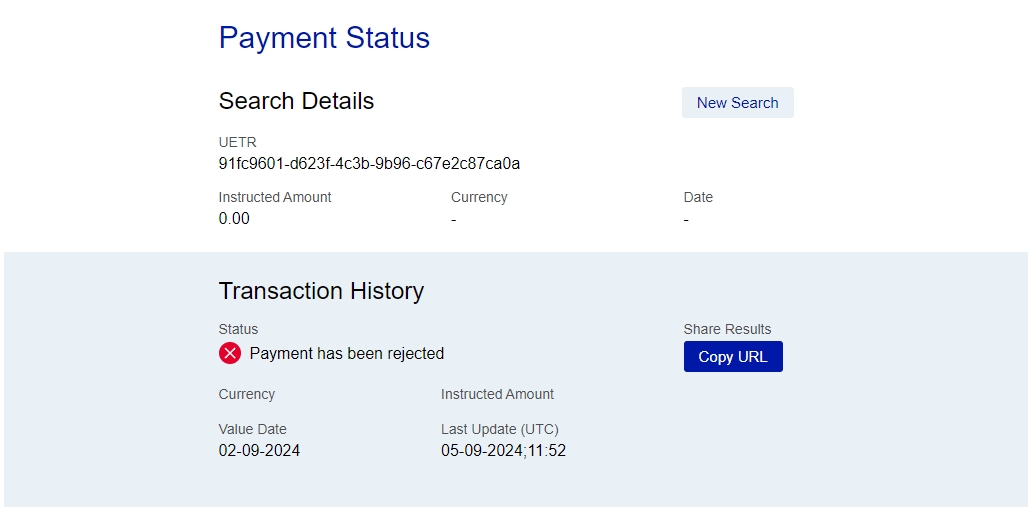Click the 'Payment has been rejected' message
The height and width of the screenshot is (512, 1033).
[346, 353]
